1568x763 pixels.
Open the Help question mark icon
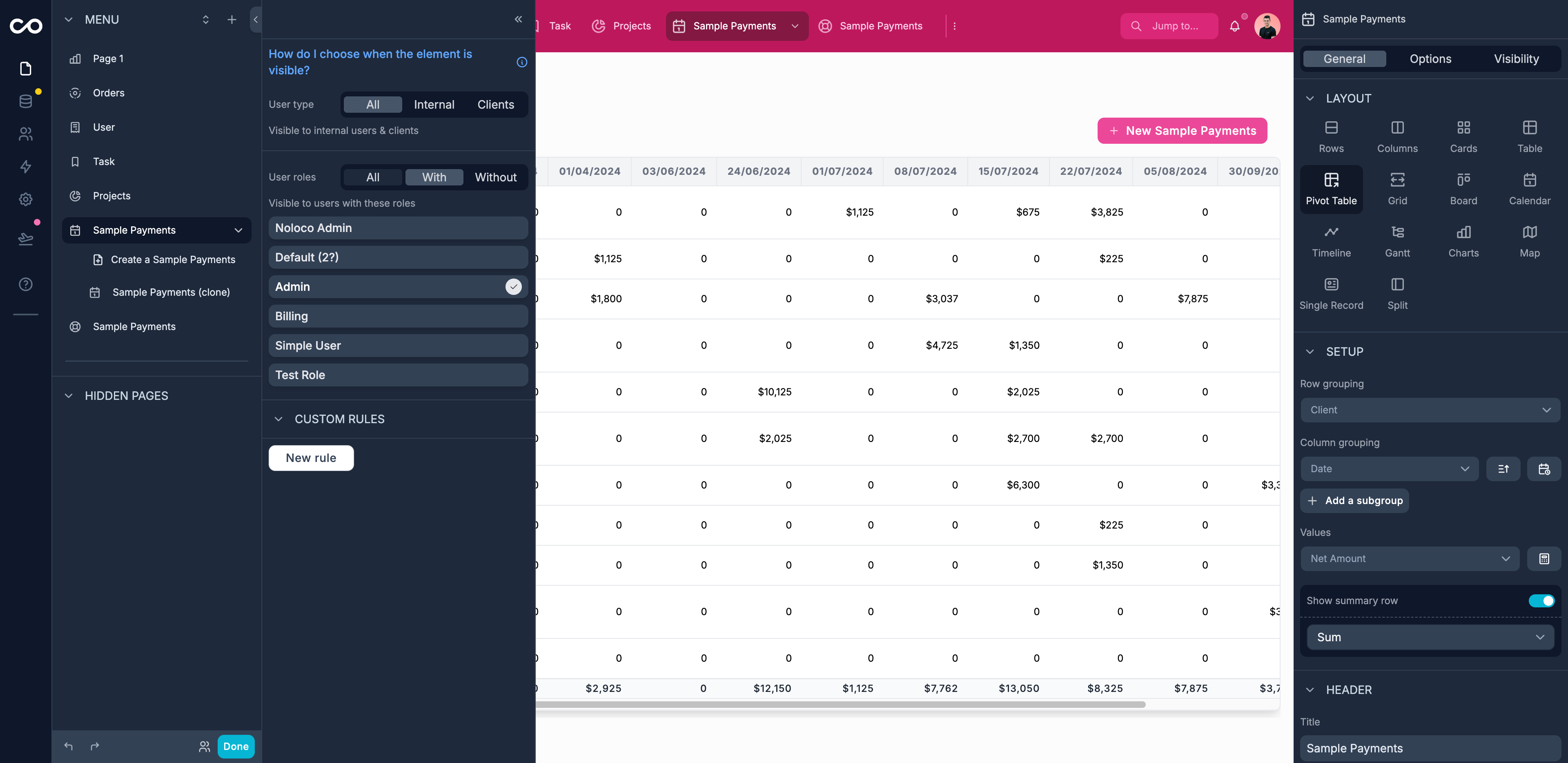point(26,284)
